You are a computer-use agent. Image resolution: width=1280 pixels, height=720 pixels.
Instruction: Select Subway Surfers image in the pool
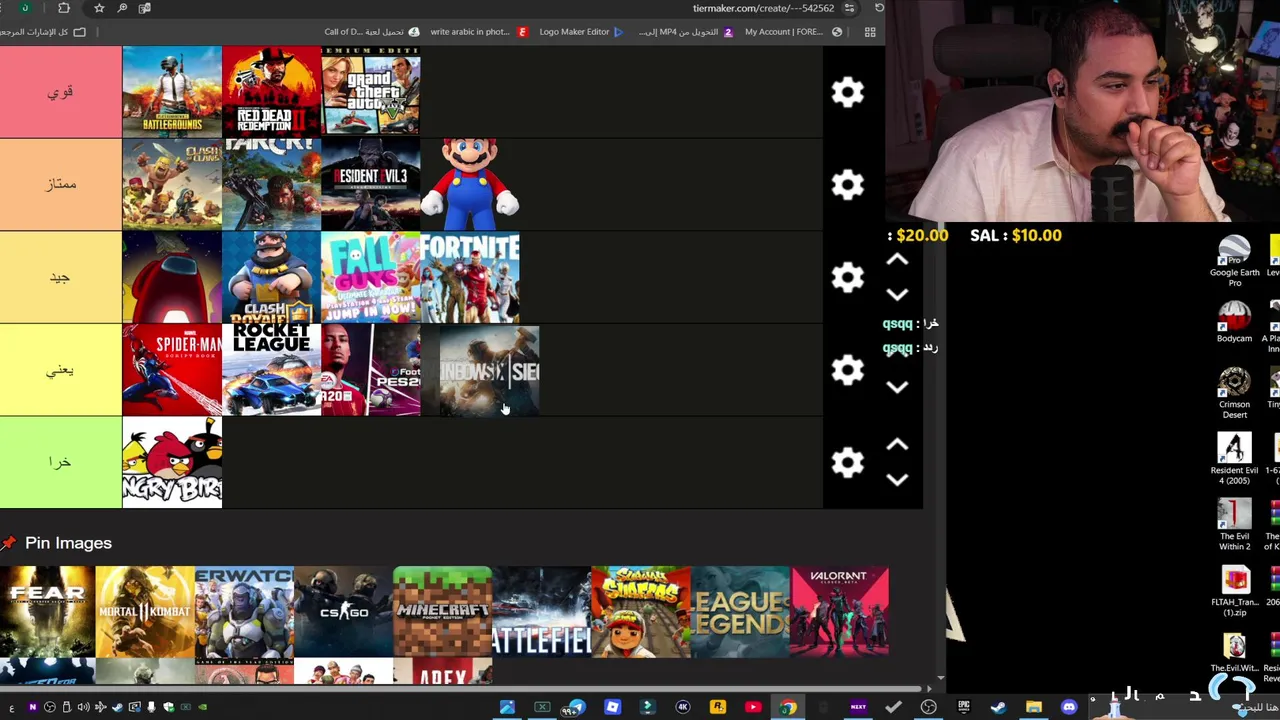pos(640,612)
